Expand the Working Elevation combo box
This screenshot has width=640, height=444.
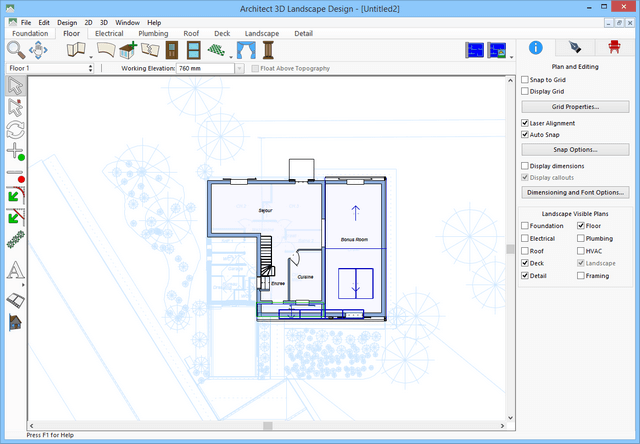pyautogui.click(x=244, y=69)
